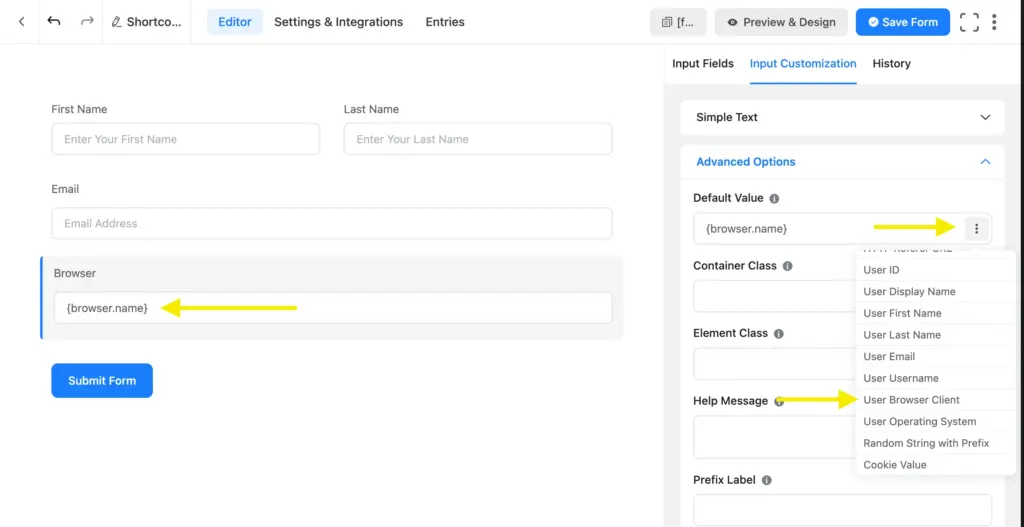Open Preview & Design
Image resolution: width=1024 pixels, height=527 pixels.
click(781, 22)
